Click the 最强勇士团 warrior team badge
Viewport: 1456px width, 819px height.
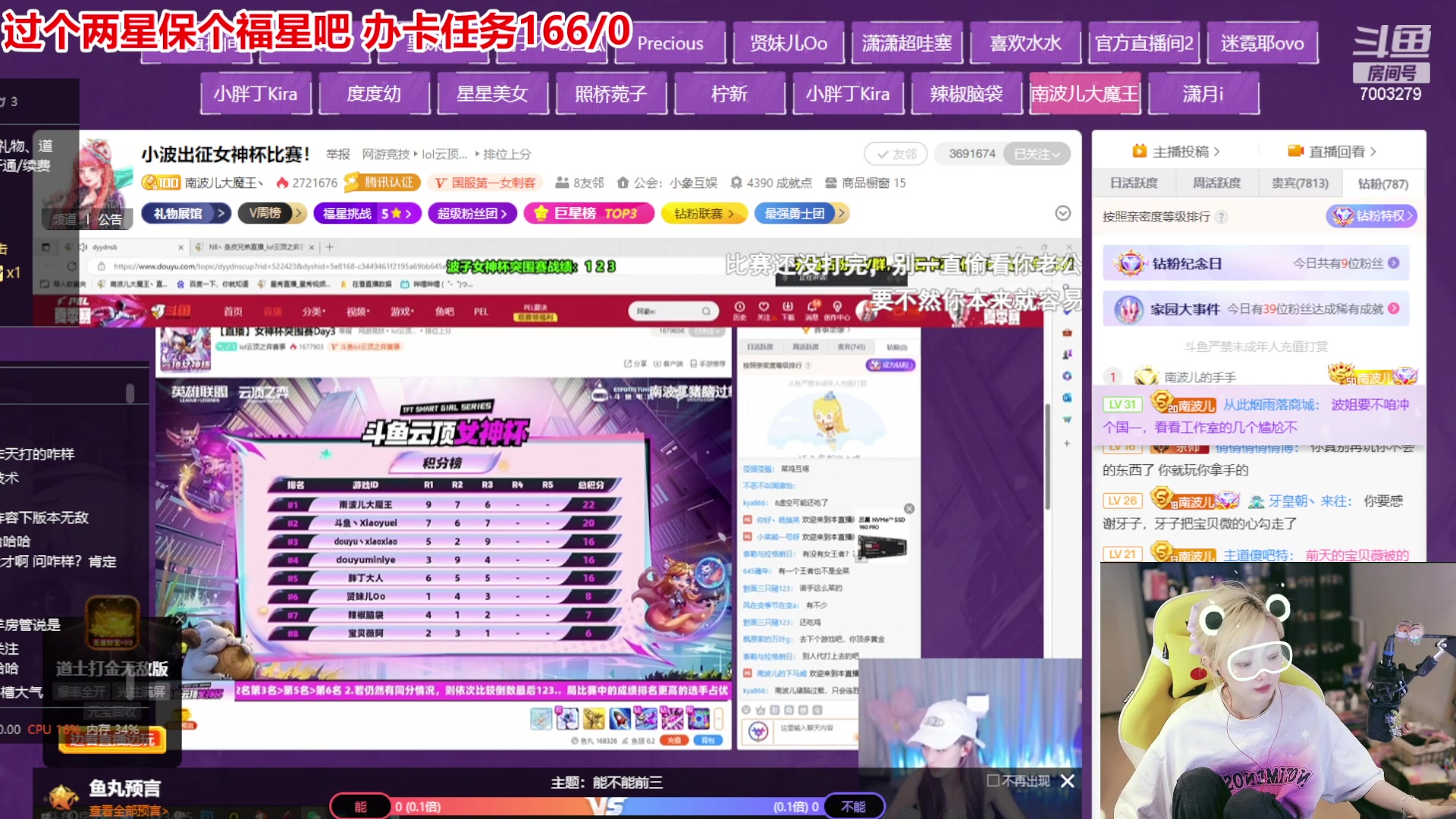tap(796, 213)
